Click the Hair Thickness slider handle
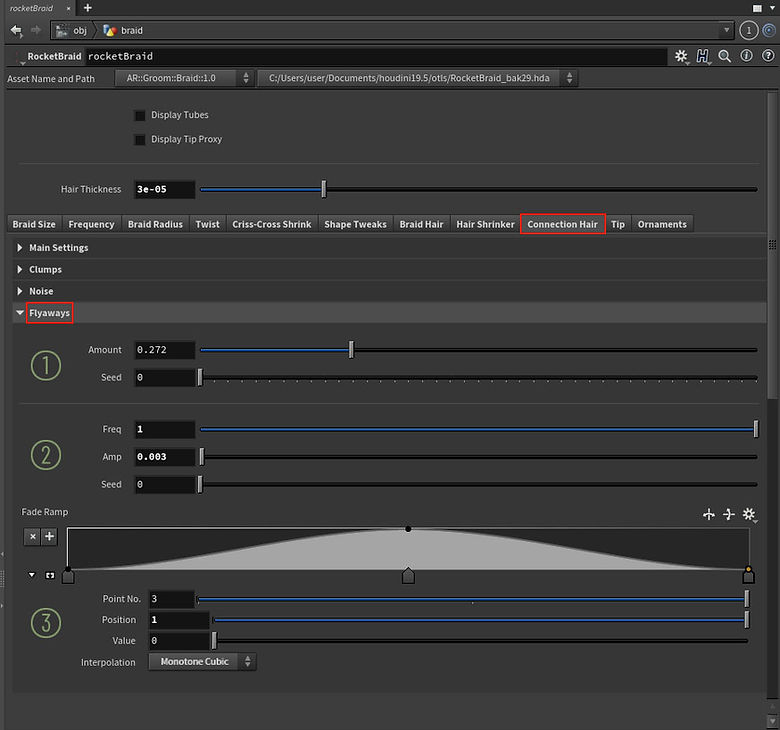This screenshot has width=780, height=730. click(x=324, y=190)
